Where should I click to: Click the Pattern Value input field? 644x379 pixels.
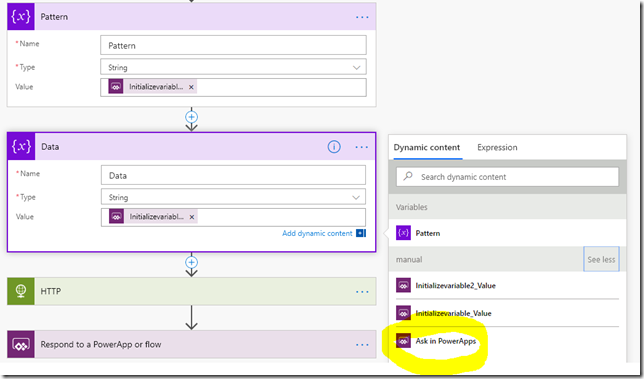point(233,87)
